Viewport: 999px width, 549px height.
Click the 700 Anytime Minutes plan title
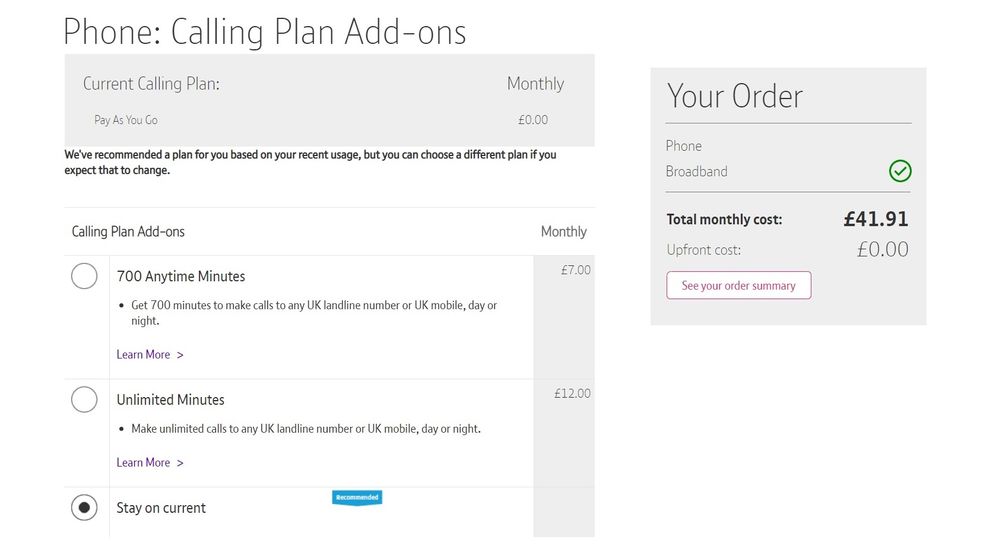click(181, 276)
